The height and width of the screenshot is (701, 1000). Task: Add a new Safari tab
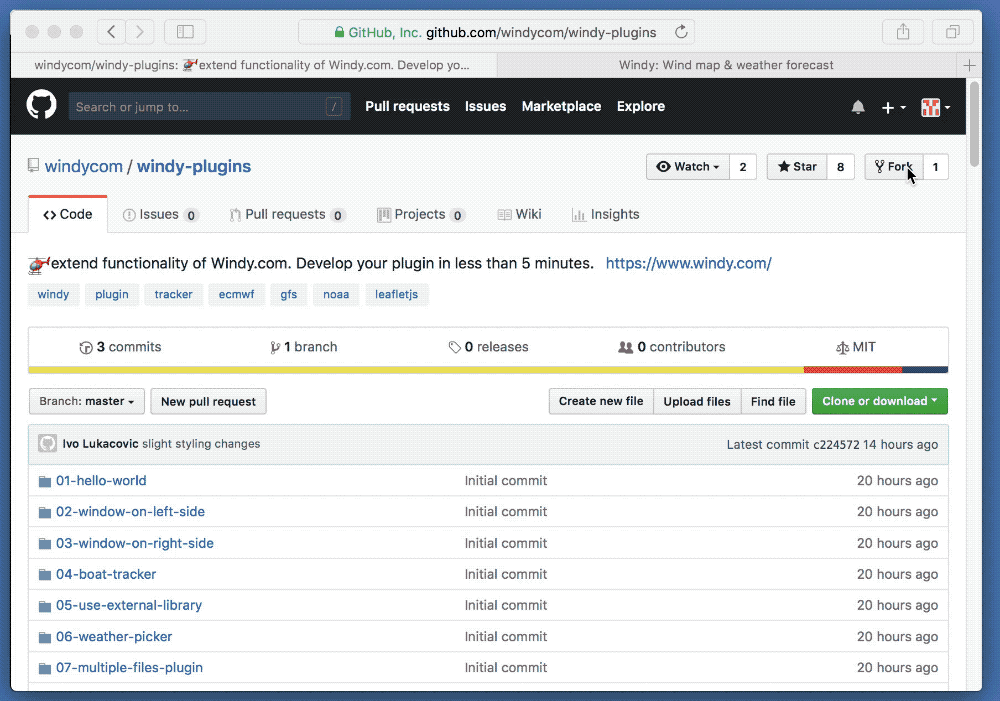click(969, 65)
